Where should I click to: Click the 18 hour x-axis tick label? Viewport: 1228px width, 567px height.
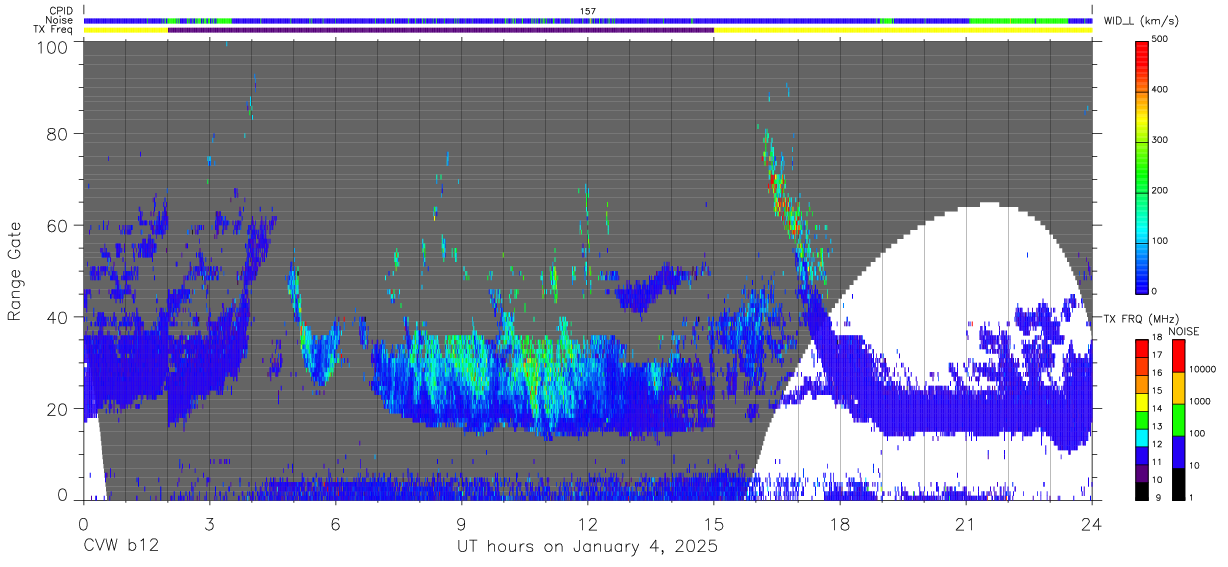point(840,522)
